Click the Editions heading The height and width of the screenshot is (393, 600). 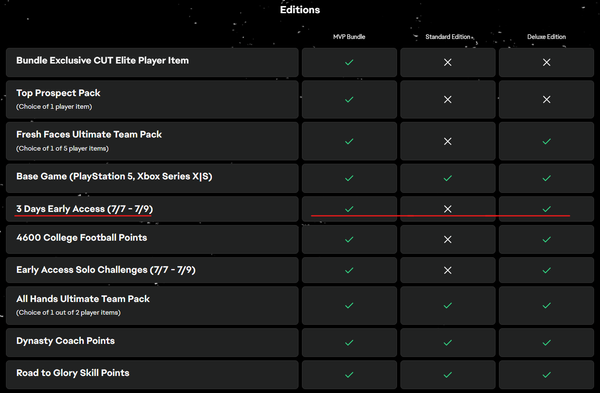300,10
